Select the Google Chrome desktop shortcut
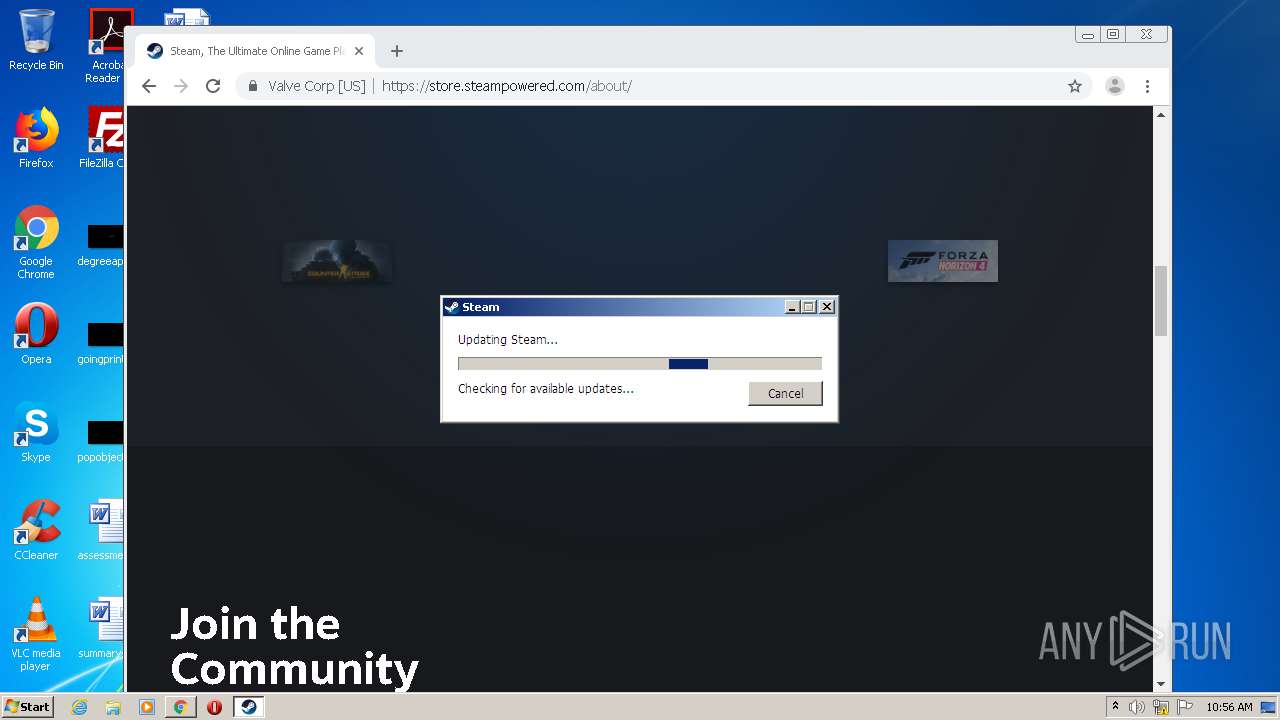This screenshot has height=720, width=1280. 36,243
